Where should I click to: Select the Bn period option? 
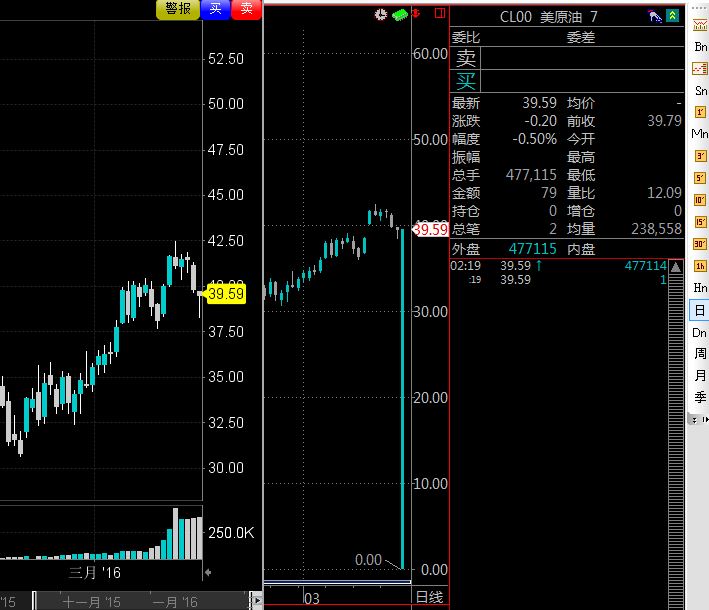tap(700, 47)
